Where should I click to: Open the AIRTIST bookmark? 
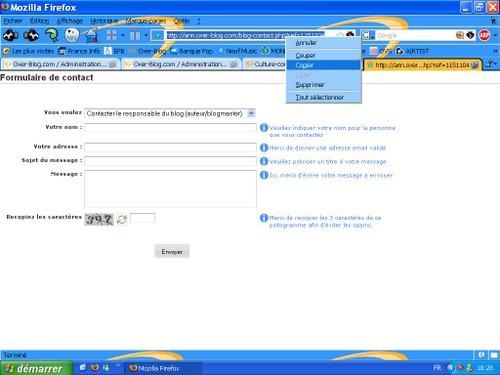coord(412,51)
